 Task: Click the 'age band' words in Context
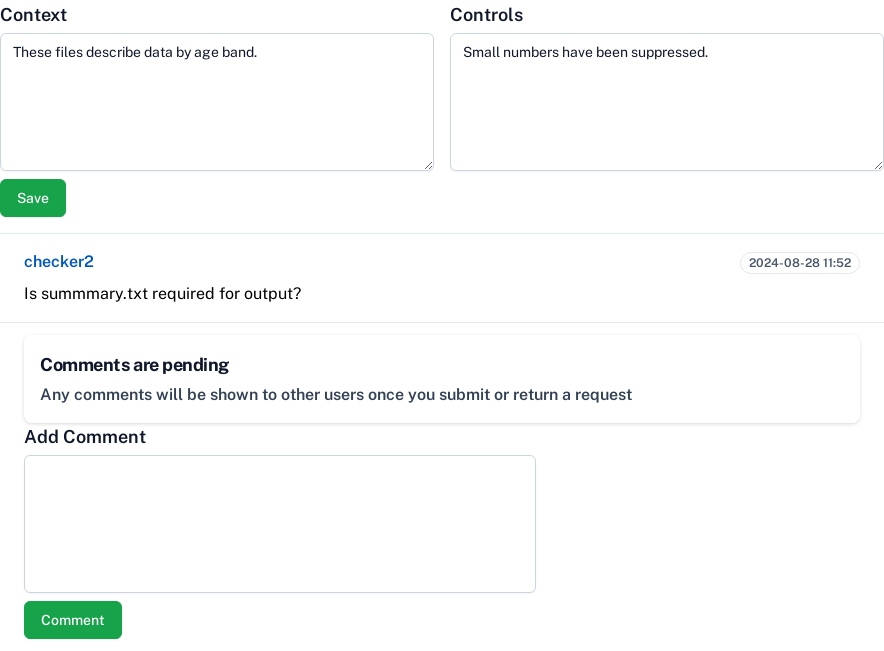coord(224,52)
